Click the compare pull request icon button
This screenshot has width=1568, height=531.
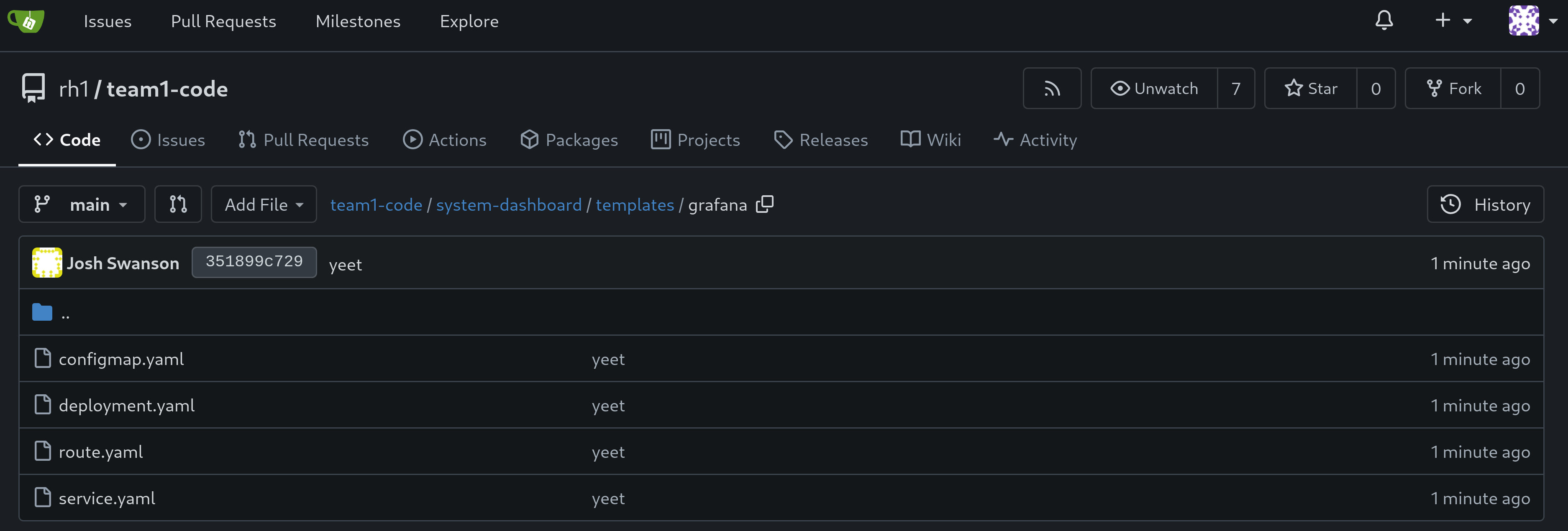click(178, 204)
